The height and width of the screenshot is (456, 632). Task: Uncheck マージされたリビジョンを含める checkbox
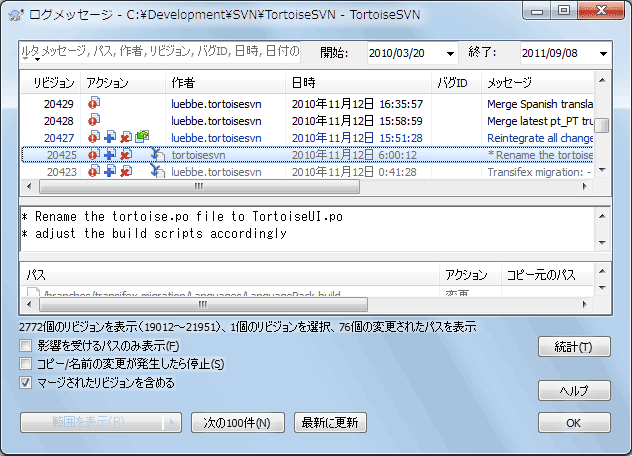[x=26, y=382]
